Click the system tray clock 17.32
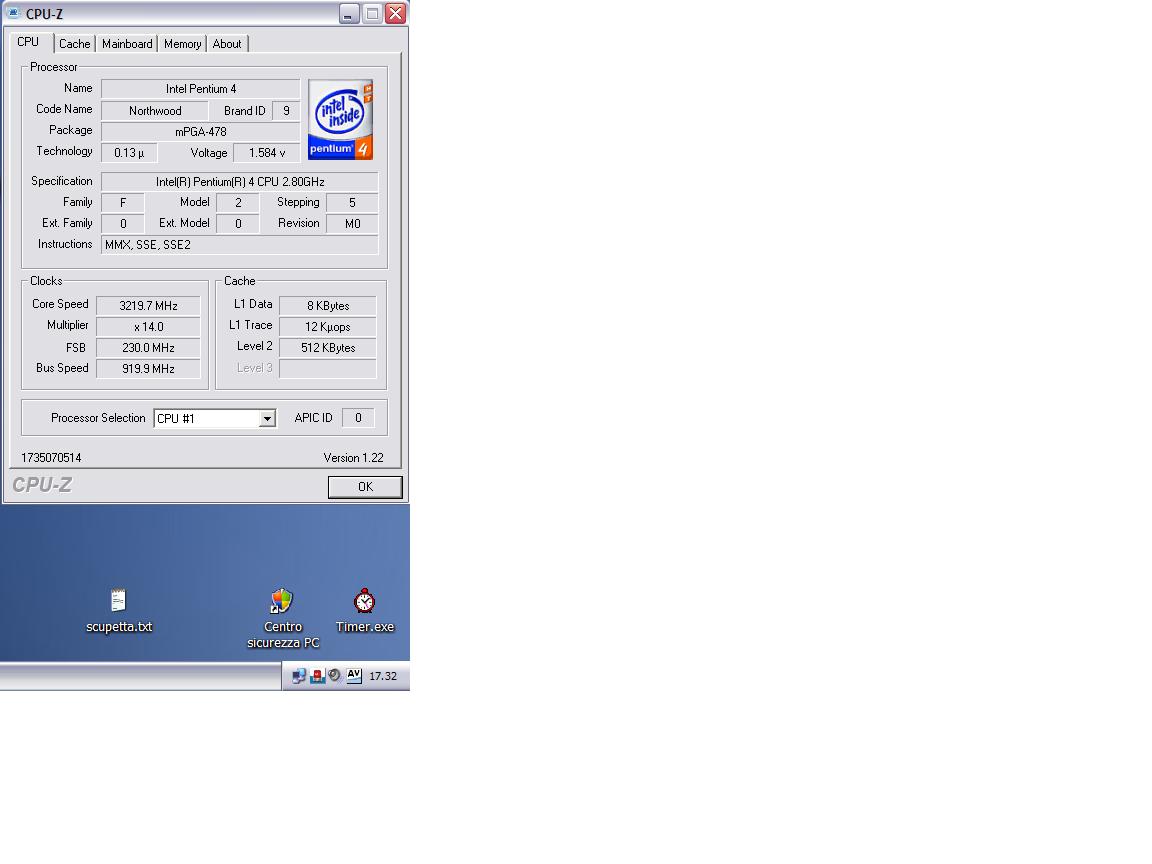Viewport: 1152px width, 864px height. point(383,676)
